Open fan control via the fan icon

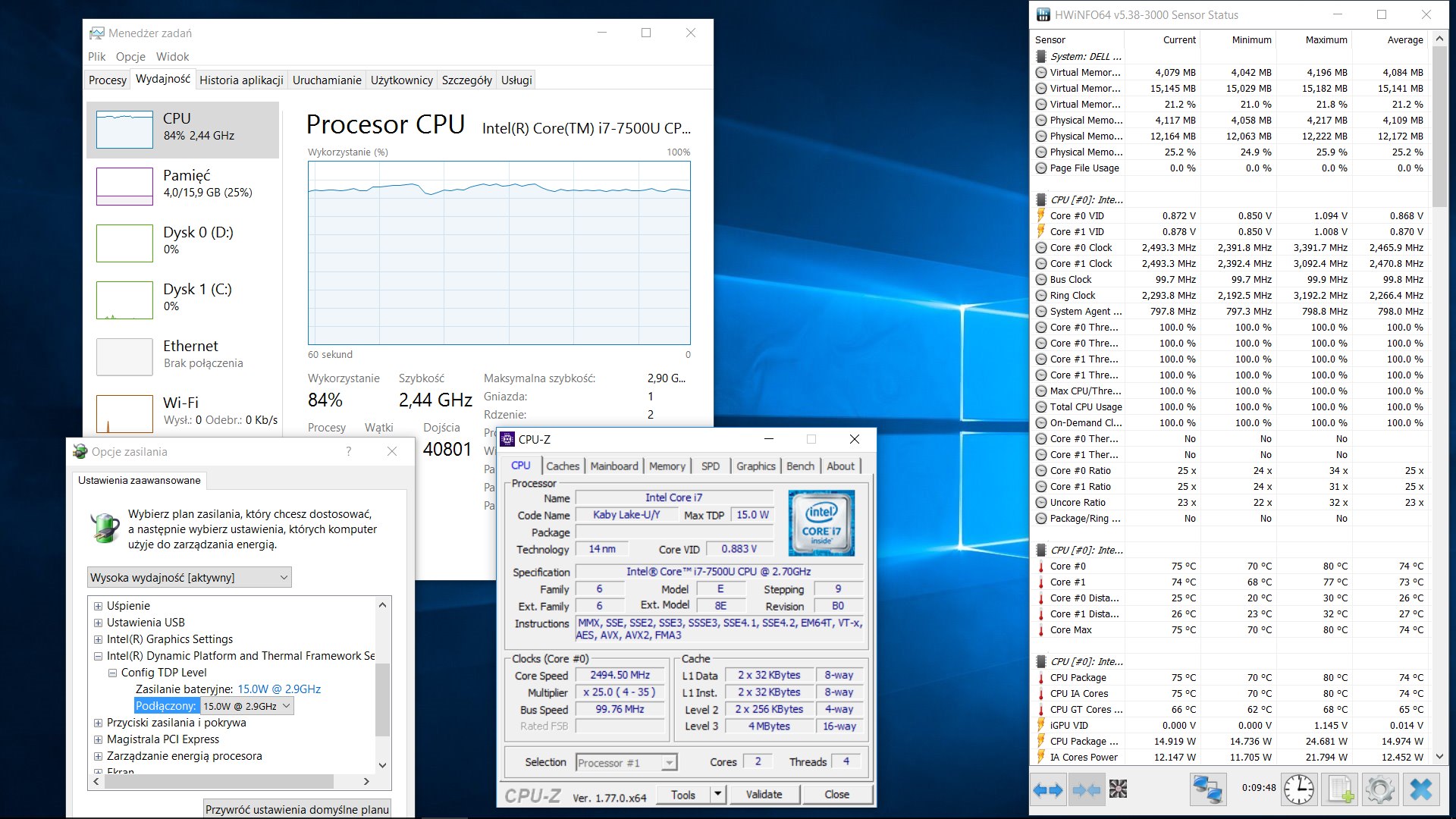1118,789
